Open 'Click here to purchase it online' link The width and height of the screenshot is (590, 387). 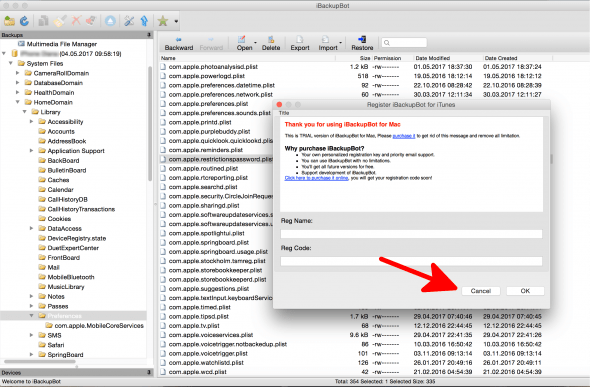(316, 178)
